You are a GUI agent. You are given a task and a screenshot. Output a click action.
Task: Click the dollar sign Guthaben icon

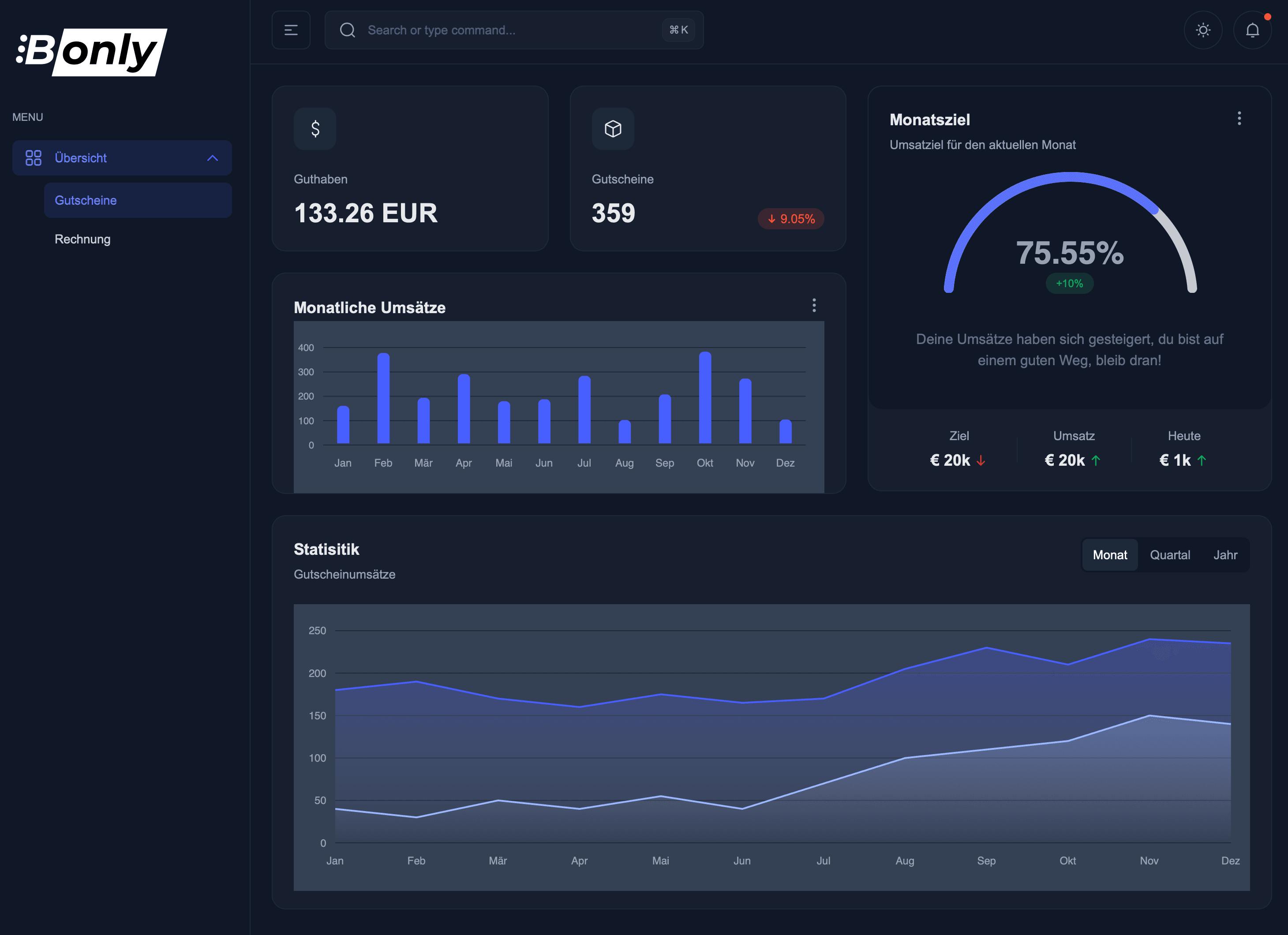(x=315, y=129)
